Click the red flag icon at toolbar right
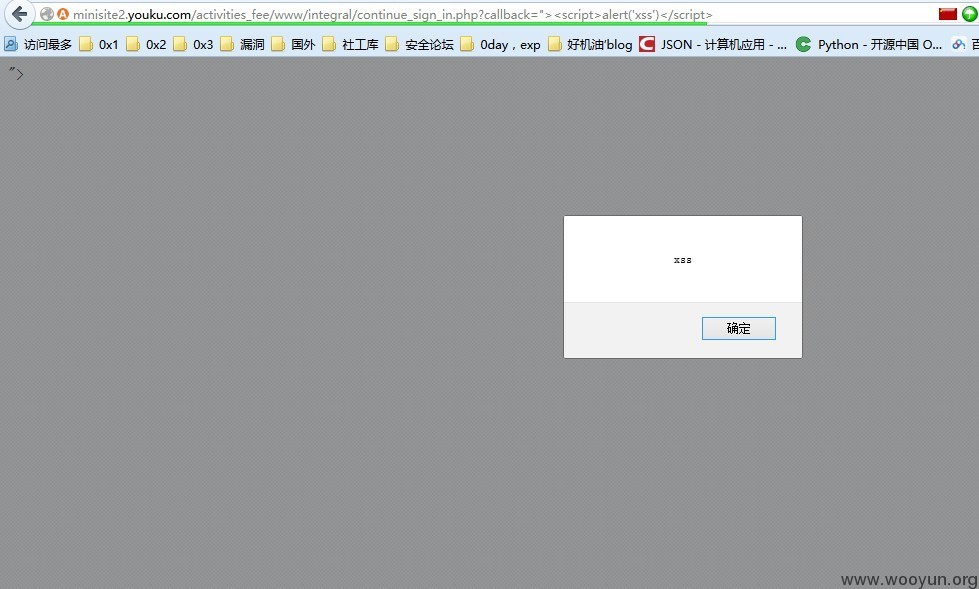The image size is (979, 589). point(947,14)
